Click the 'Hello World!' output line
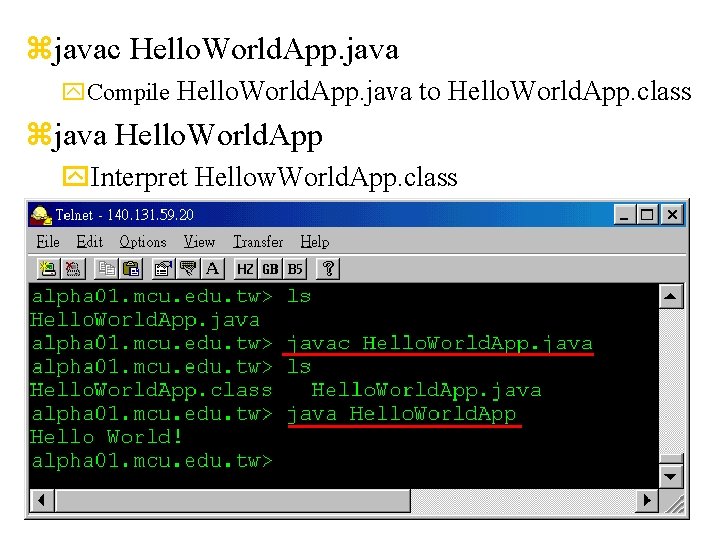The image size is (720, 540). click(x=106, y=437)
